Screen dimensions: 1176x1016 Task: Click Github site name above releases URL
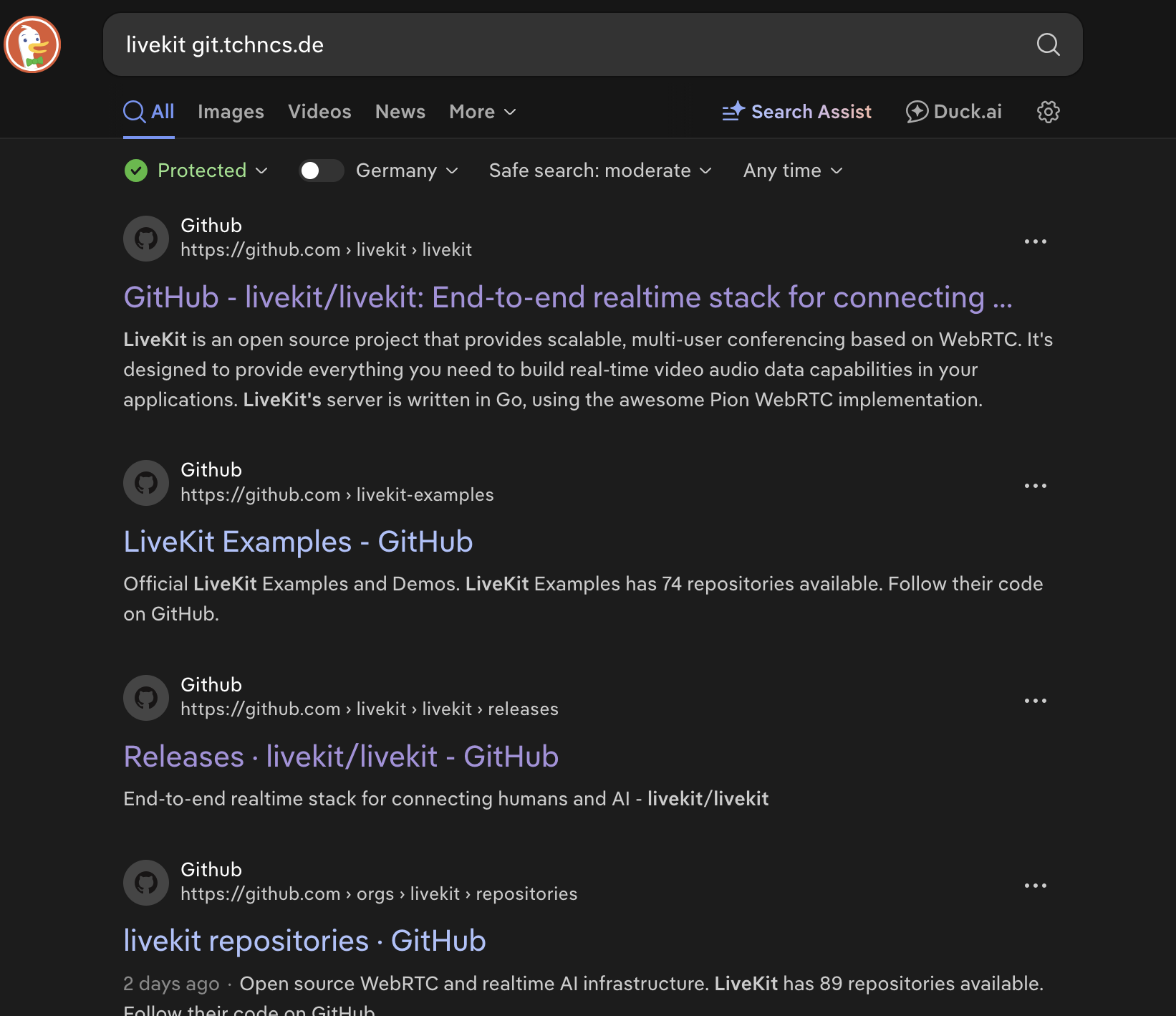coord(211,685)
